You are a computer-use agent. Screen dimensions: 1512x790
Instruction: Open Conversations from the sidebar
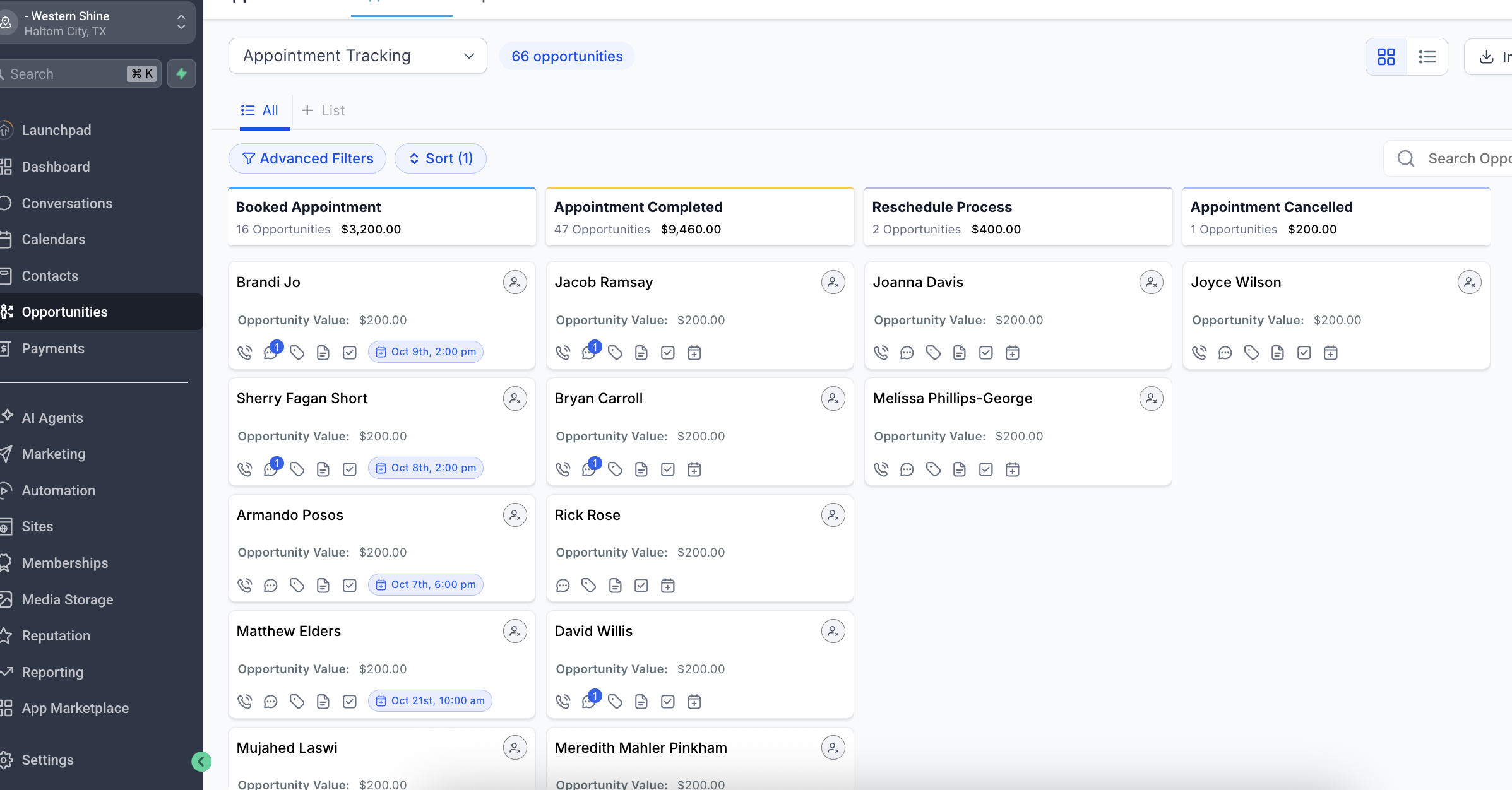[68, 203]
